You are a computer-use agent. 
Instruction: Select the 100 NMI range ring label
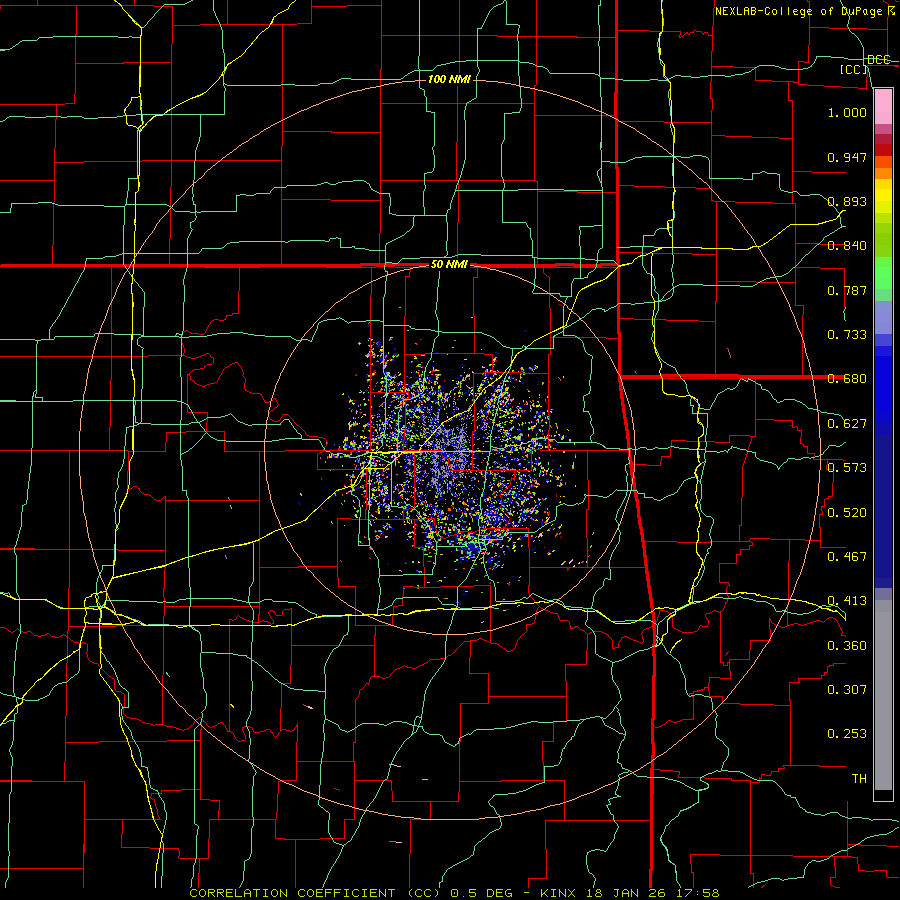pos(449,79)
